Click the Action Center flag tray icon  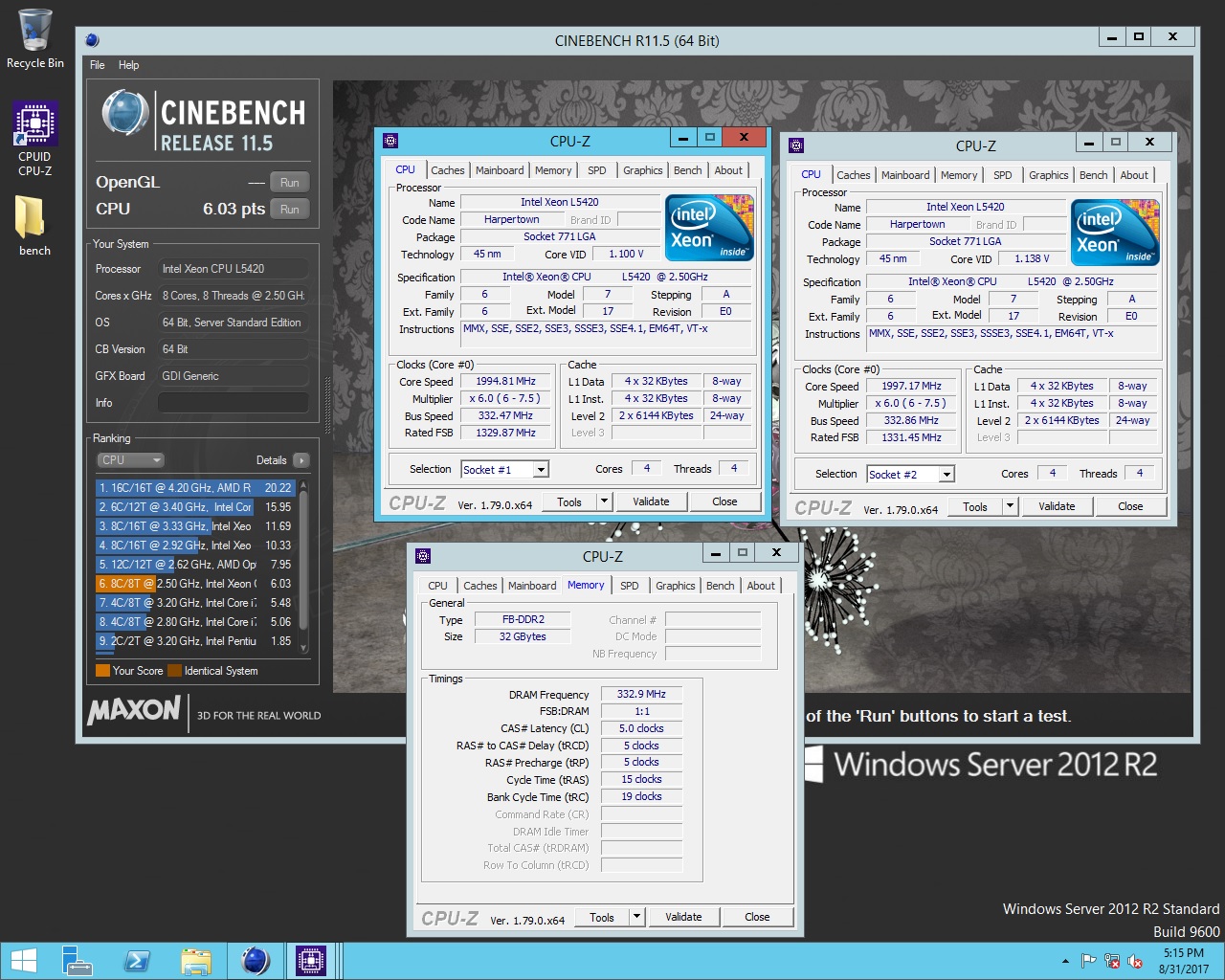1088,961
